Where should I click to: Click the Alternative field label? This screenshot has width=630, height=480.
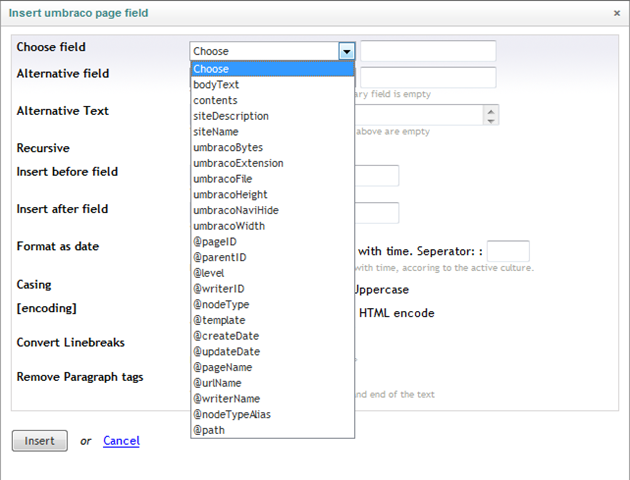click(x=63, y=74)
